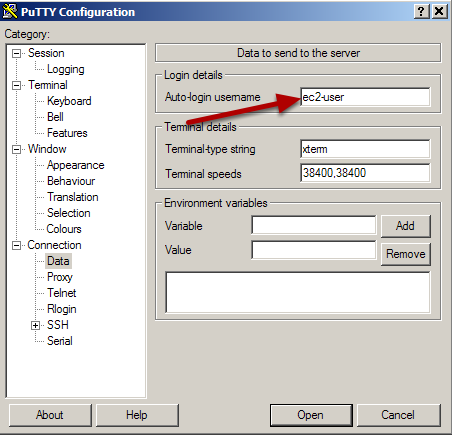The width and height of the screenshot is (452, 436).
Task: Click the About button
Action: tap(50, 415)
